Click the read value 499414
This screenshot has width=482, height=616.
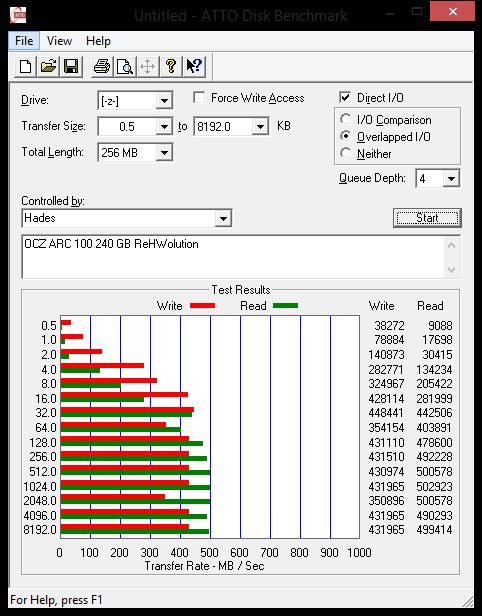click(434, 530)
